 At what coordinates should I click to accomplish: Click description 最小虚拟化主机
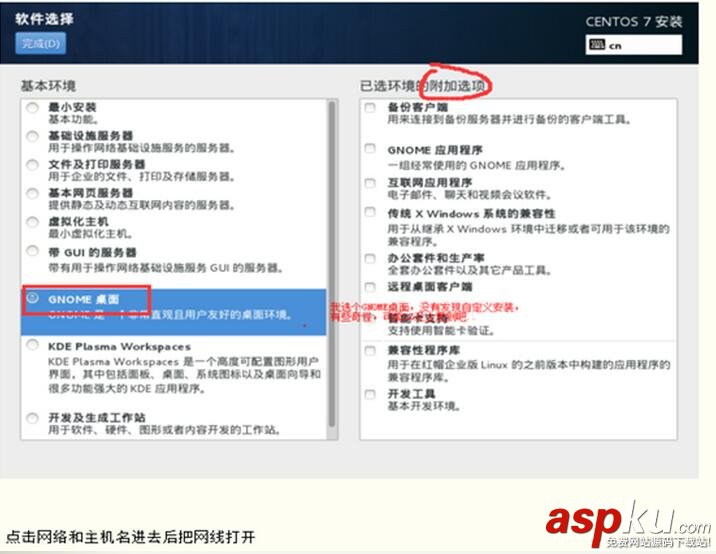[90, 234]
